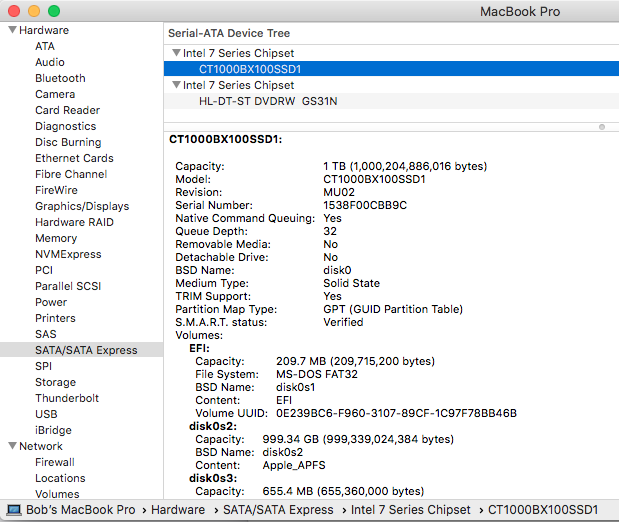Open the Card Reader entry
This screenshot has height=522, width=619.
click(68, 110)
